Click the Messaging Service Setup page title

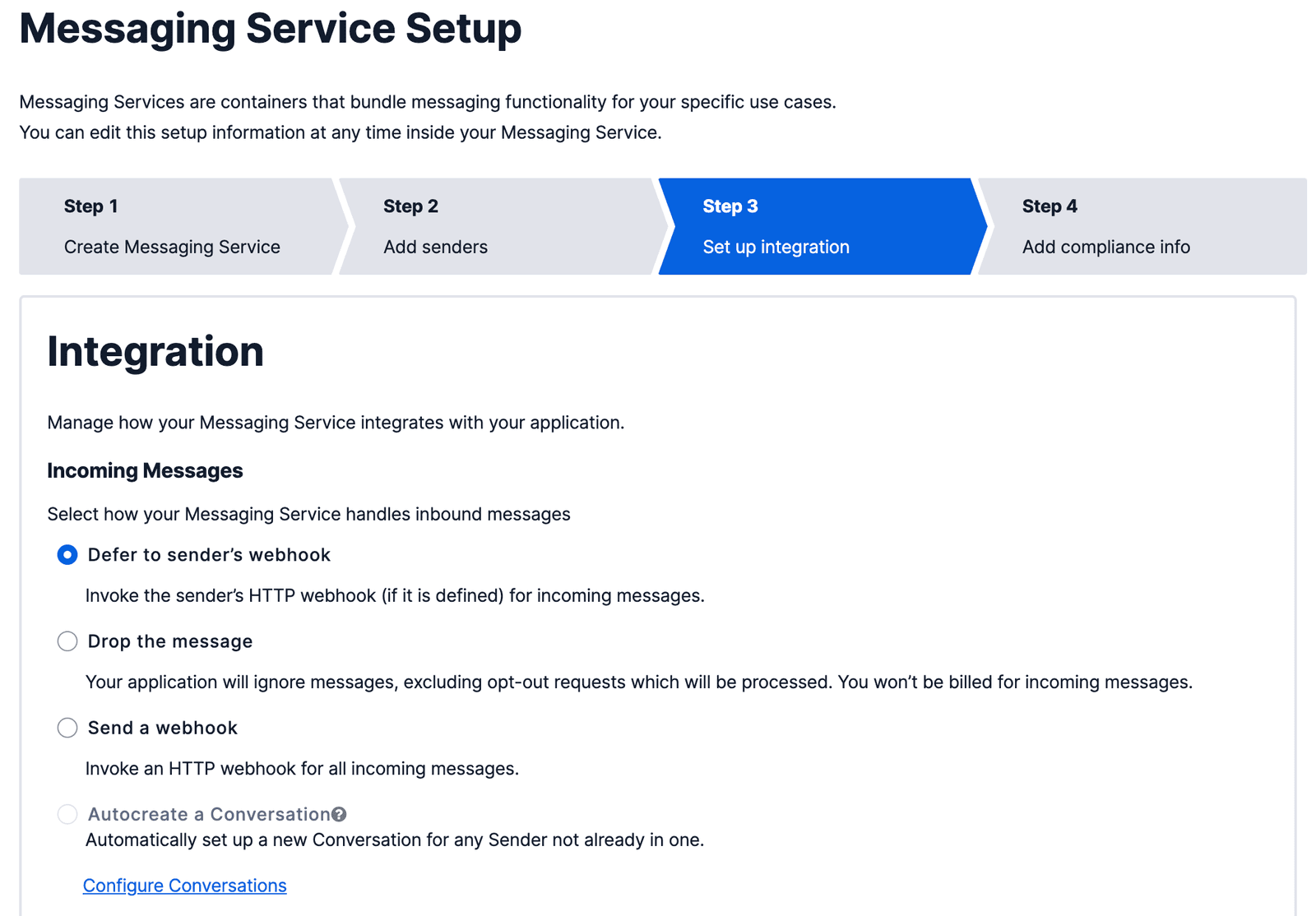[x=271, y=29]
